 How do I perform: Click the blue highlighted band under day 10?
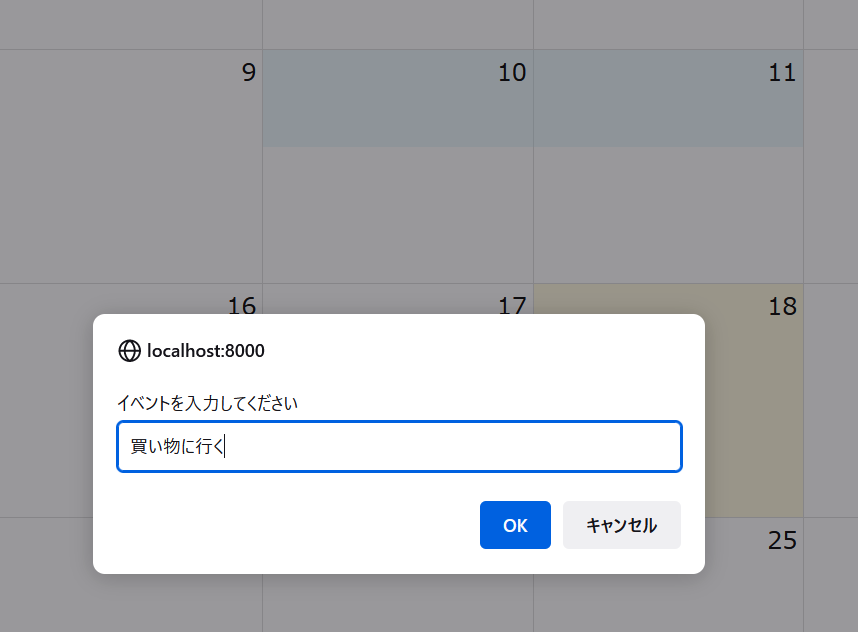pyautogui.click(x=398, y=98)
